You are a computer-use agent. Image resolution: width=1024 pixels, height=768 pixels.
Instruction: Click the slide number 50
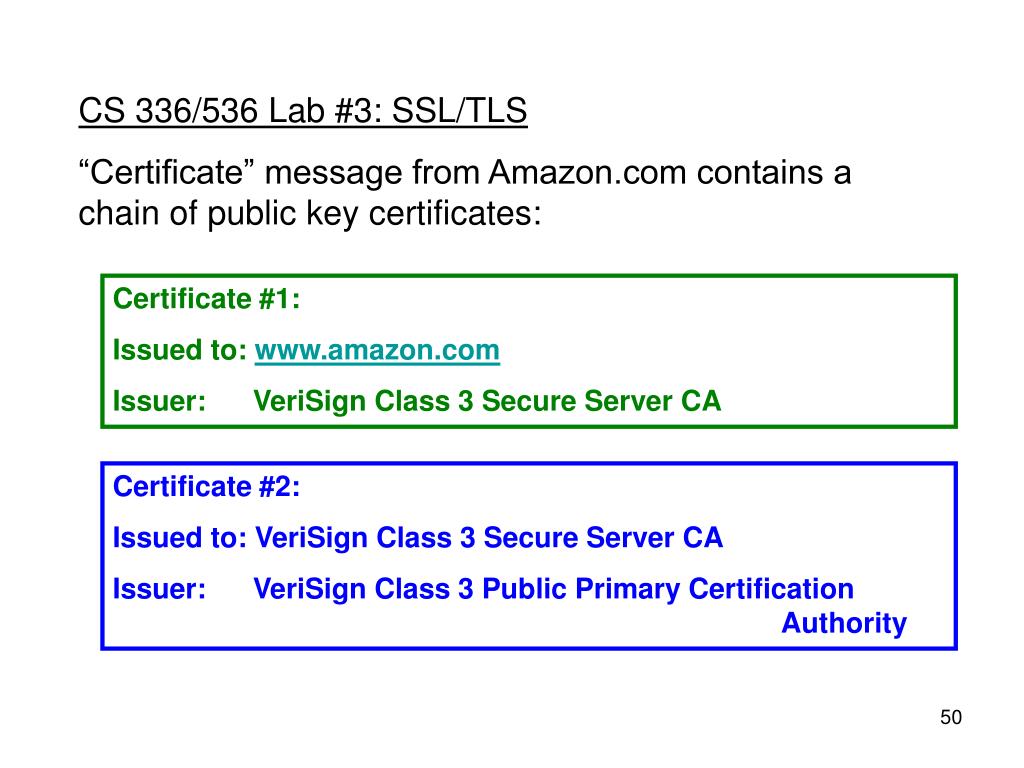click(x=951, y=717)
